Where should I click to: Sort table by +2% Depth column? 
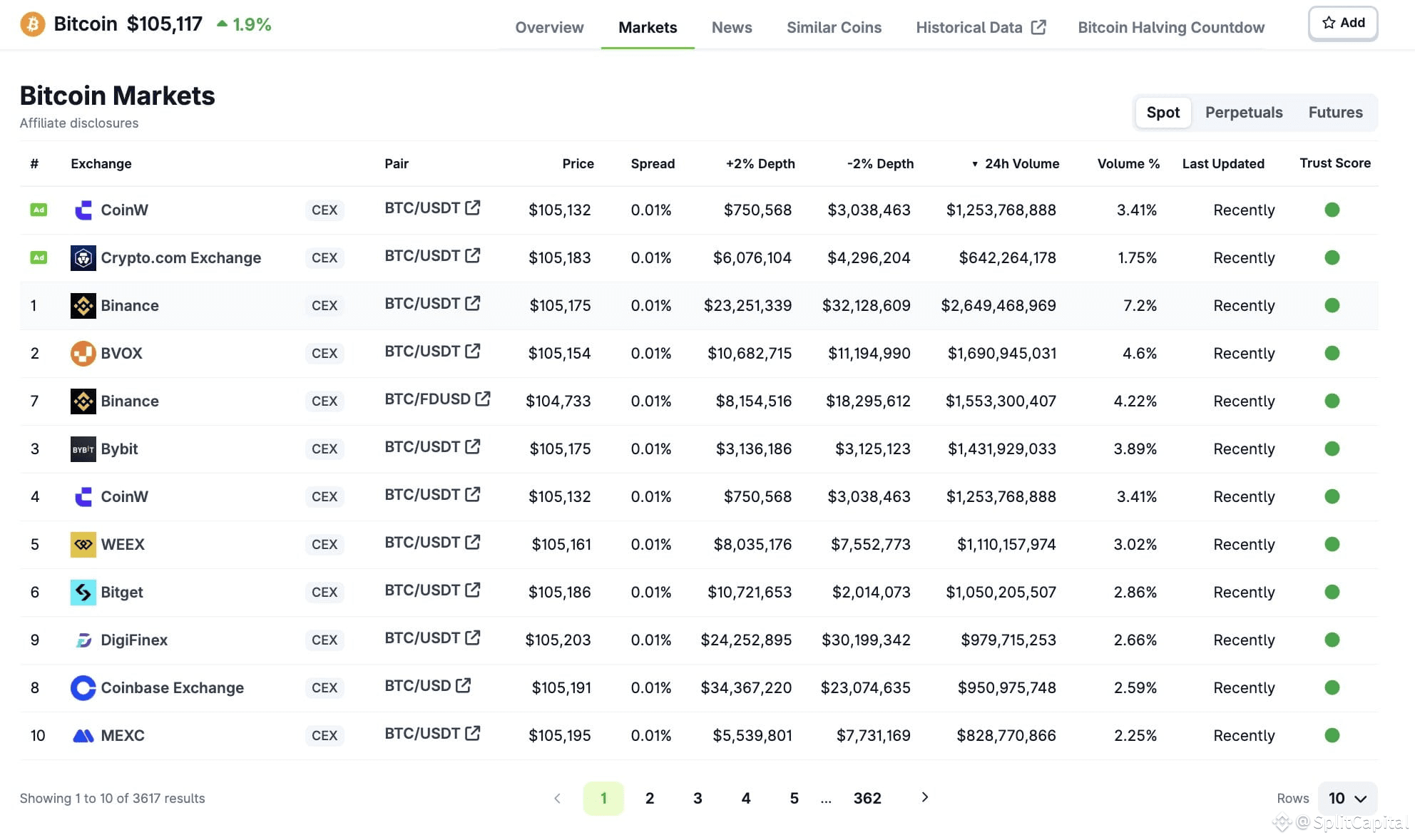coord(760,163)
